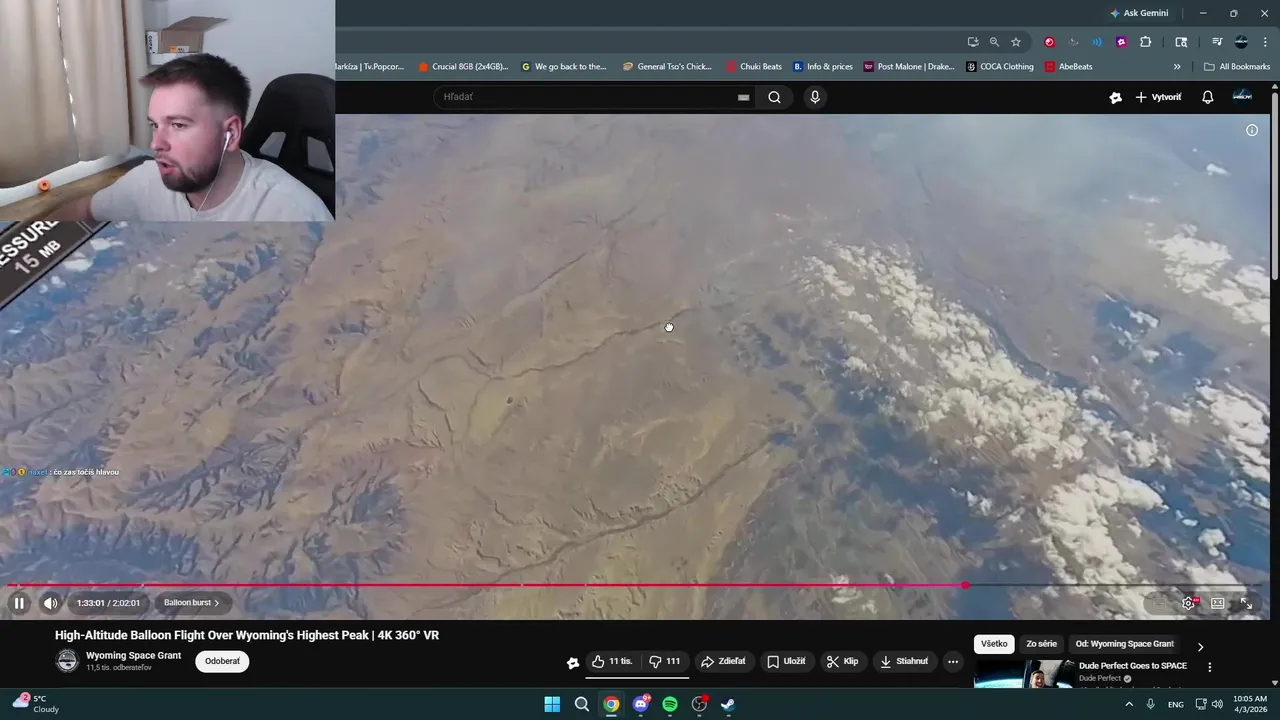Click sparkle icon left of like button
The image size is (1280, 720).
click(573, 662)
